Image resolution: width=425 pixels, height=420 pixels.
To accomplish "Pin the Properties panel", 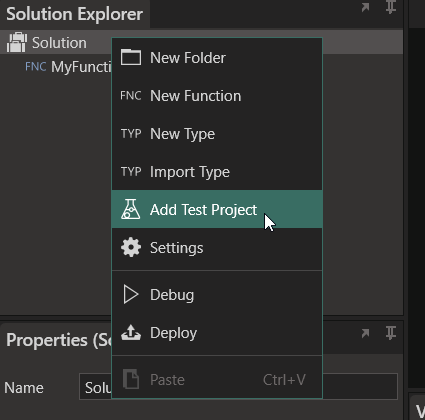I will (x=391, y=333).
